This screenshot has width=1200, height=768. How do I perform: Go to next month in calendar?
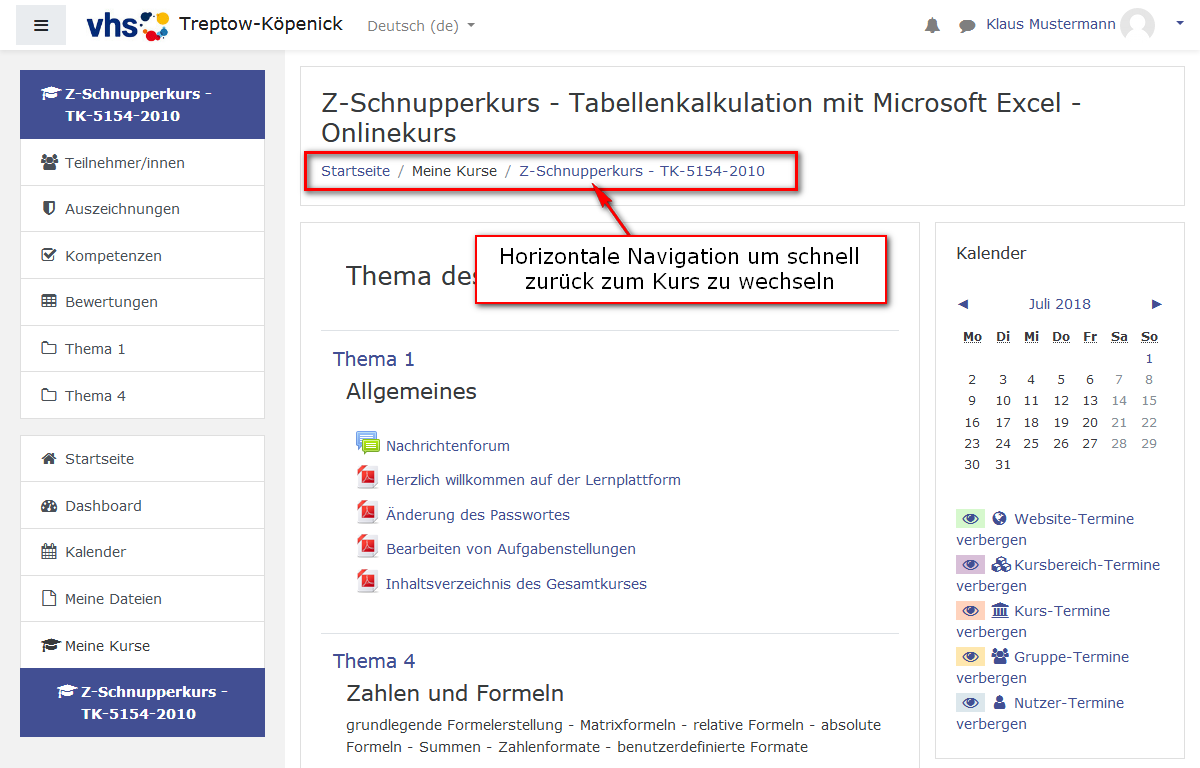1157,304
